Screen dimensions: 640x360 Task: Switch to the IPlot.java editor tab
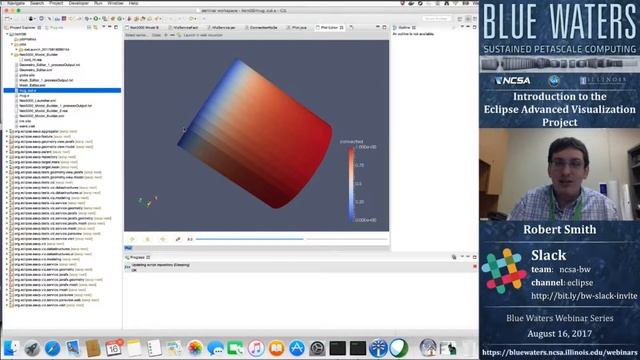pos(296,27)
